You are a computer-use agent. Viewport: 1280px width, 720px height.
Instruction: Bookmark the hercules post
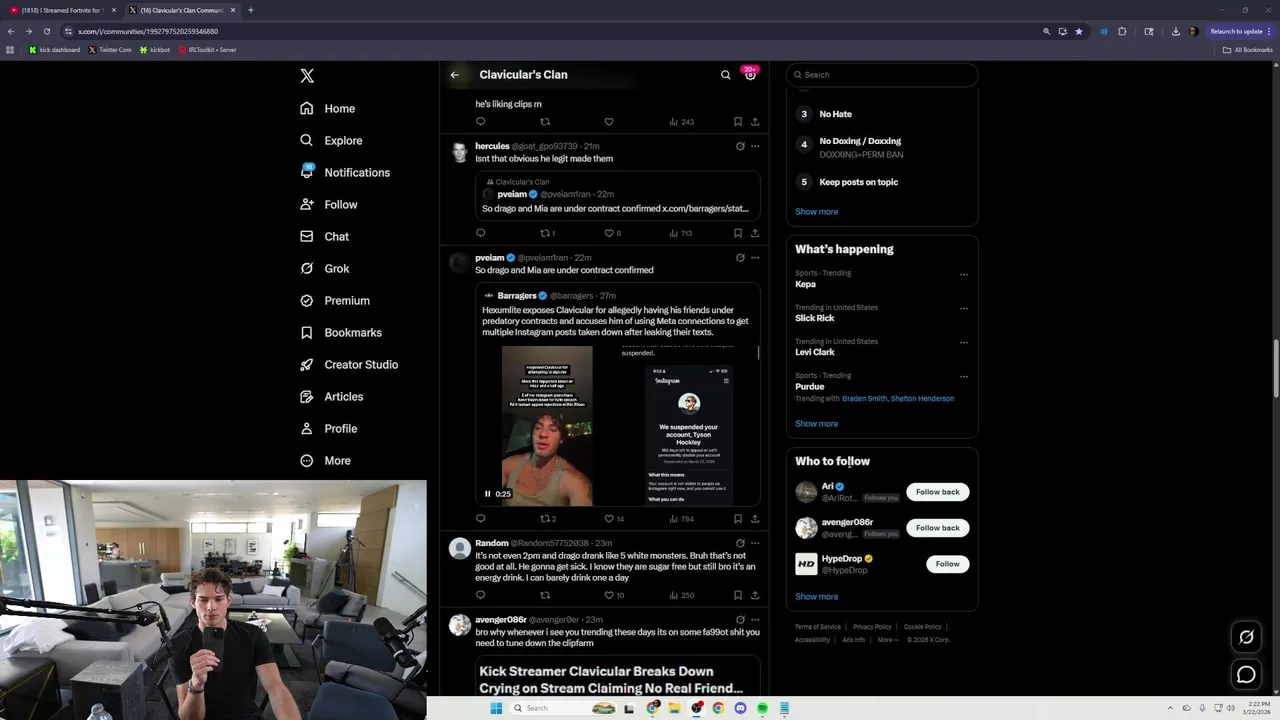click(738, 233)
